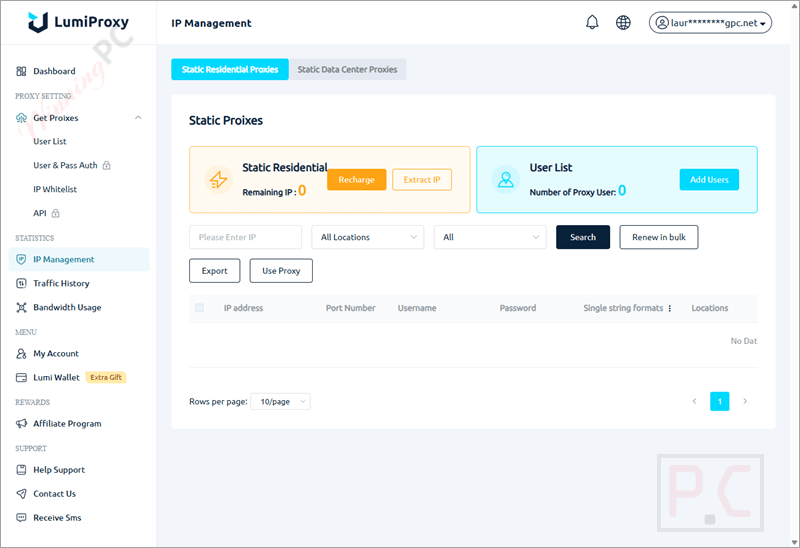Screen dimensions: 800x548
Task: Open Affiliate Program page
Action: (x=67, y=424)
